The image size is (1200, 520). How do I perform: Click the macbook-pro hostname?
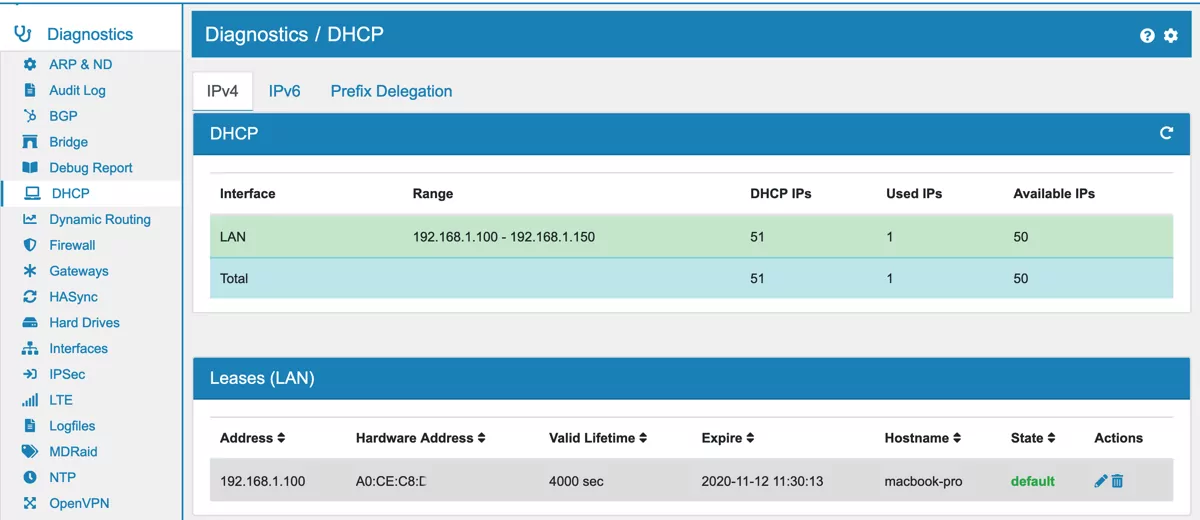(x=924, y=481)
